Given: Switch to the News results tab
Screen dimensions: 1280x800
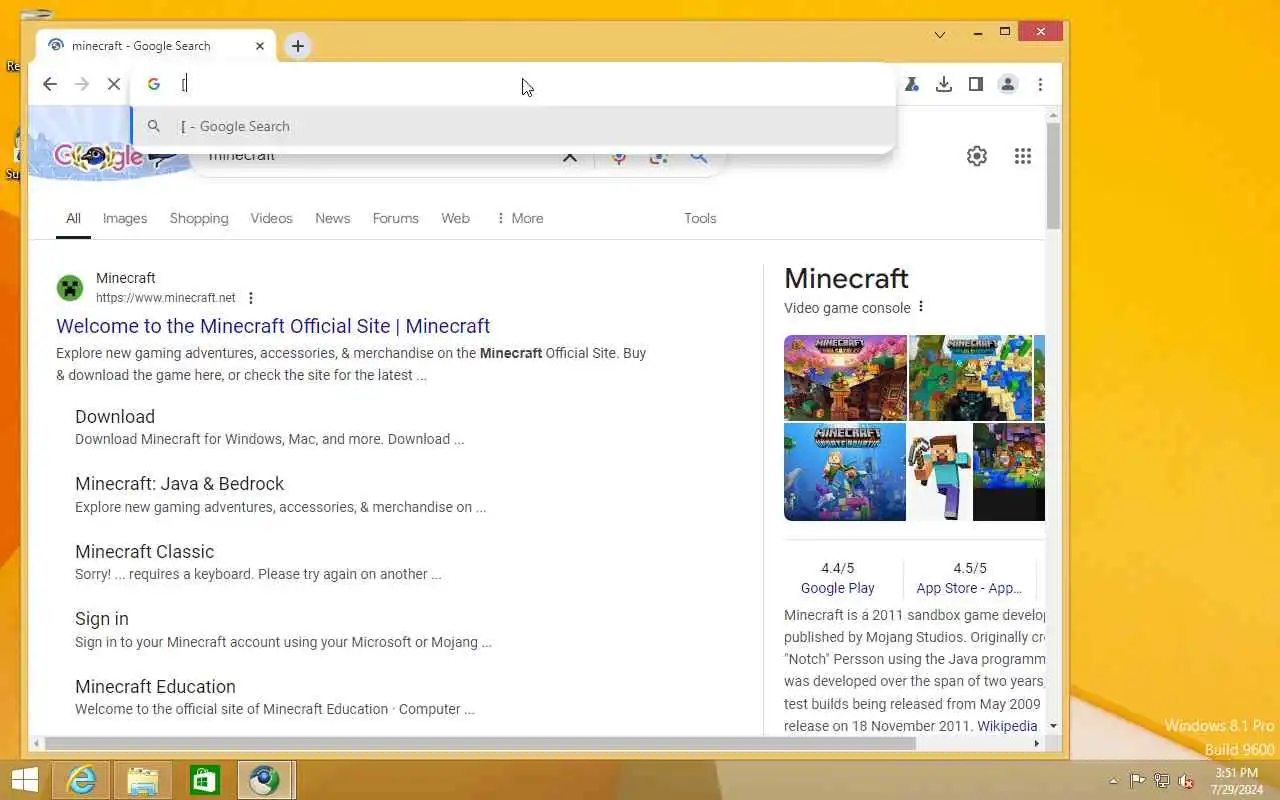Looking at the screenshot, I should [332, 218].
